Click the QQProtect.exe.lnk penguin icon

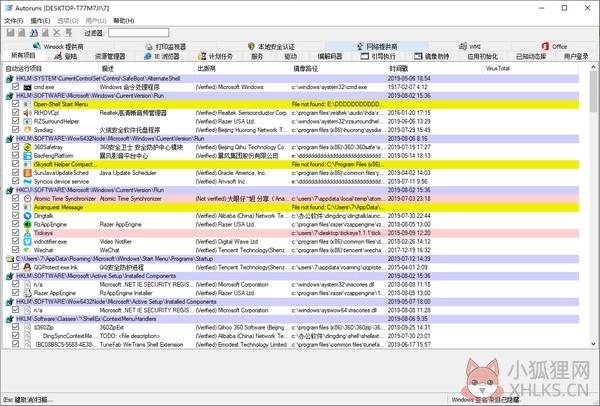click(x=27, y=267)
